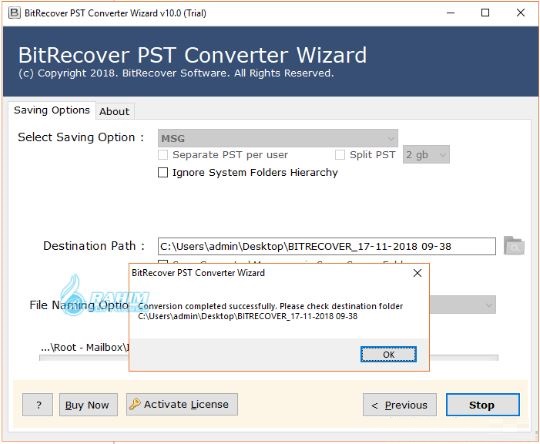Click the Buy Now button
Image resolution: width=540 pixels, height=444 pixels.
(x=88, y=405)
